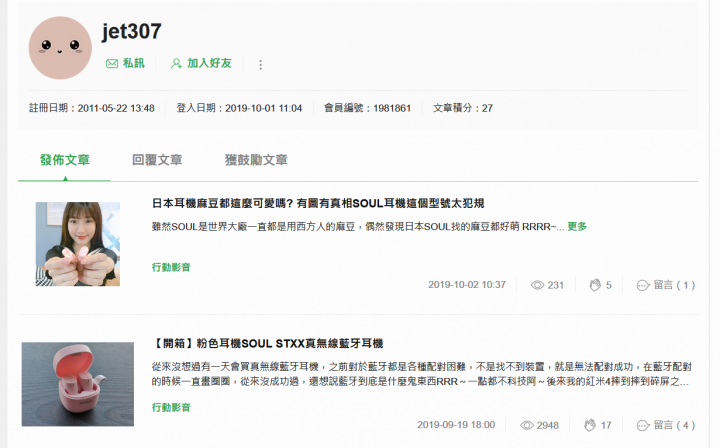The height and width of the screenshot is (448, 720).
Task: Click the 私訊 private message link
Action: [x=134, y=63]
